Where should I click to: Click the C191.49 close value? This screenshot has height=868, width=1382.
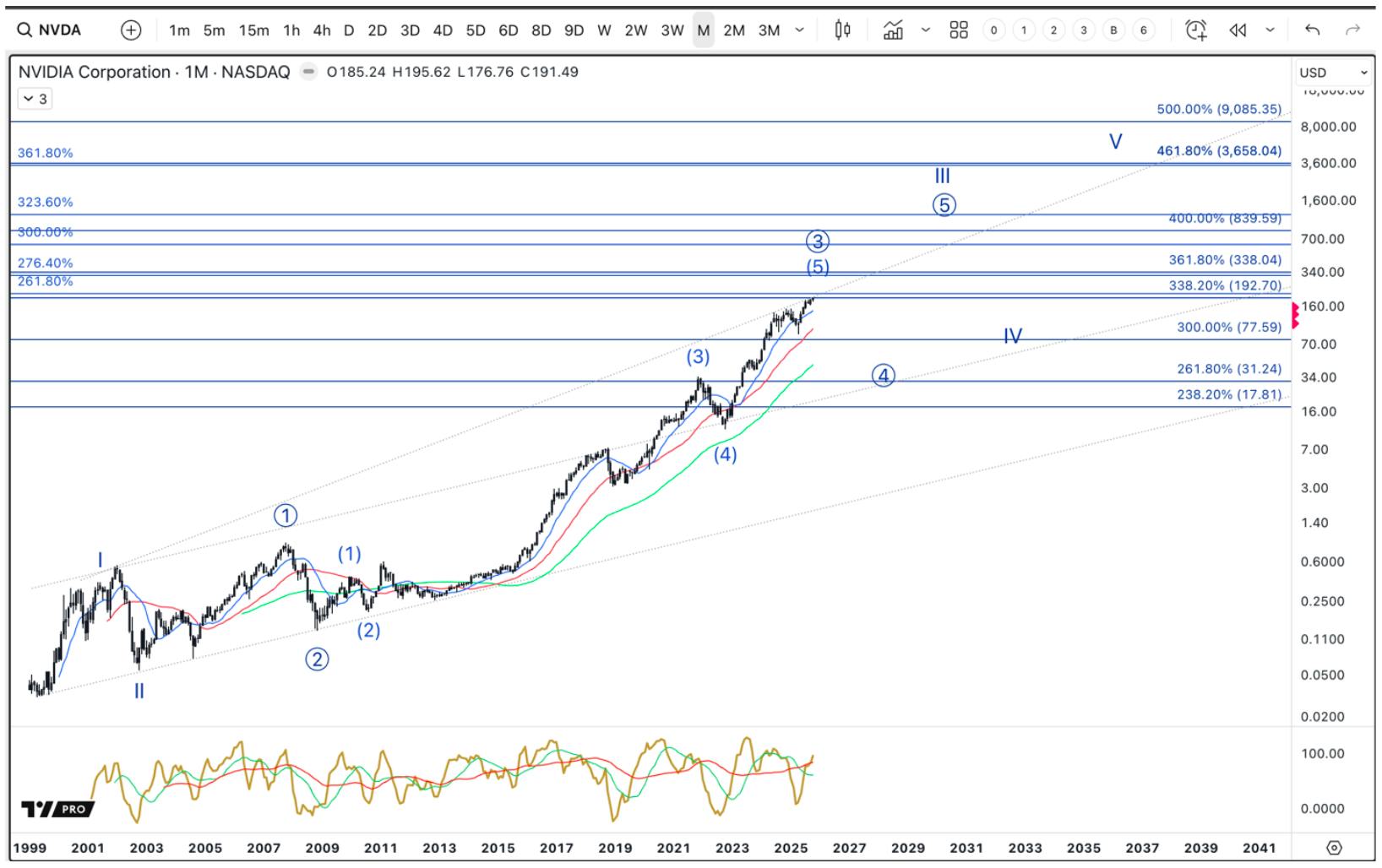tap(550, 72)
